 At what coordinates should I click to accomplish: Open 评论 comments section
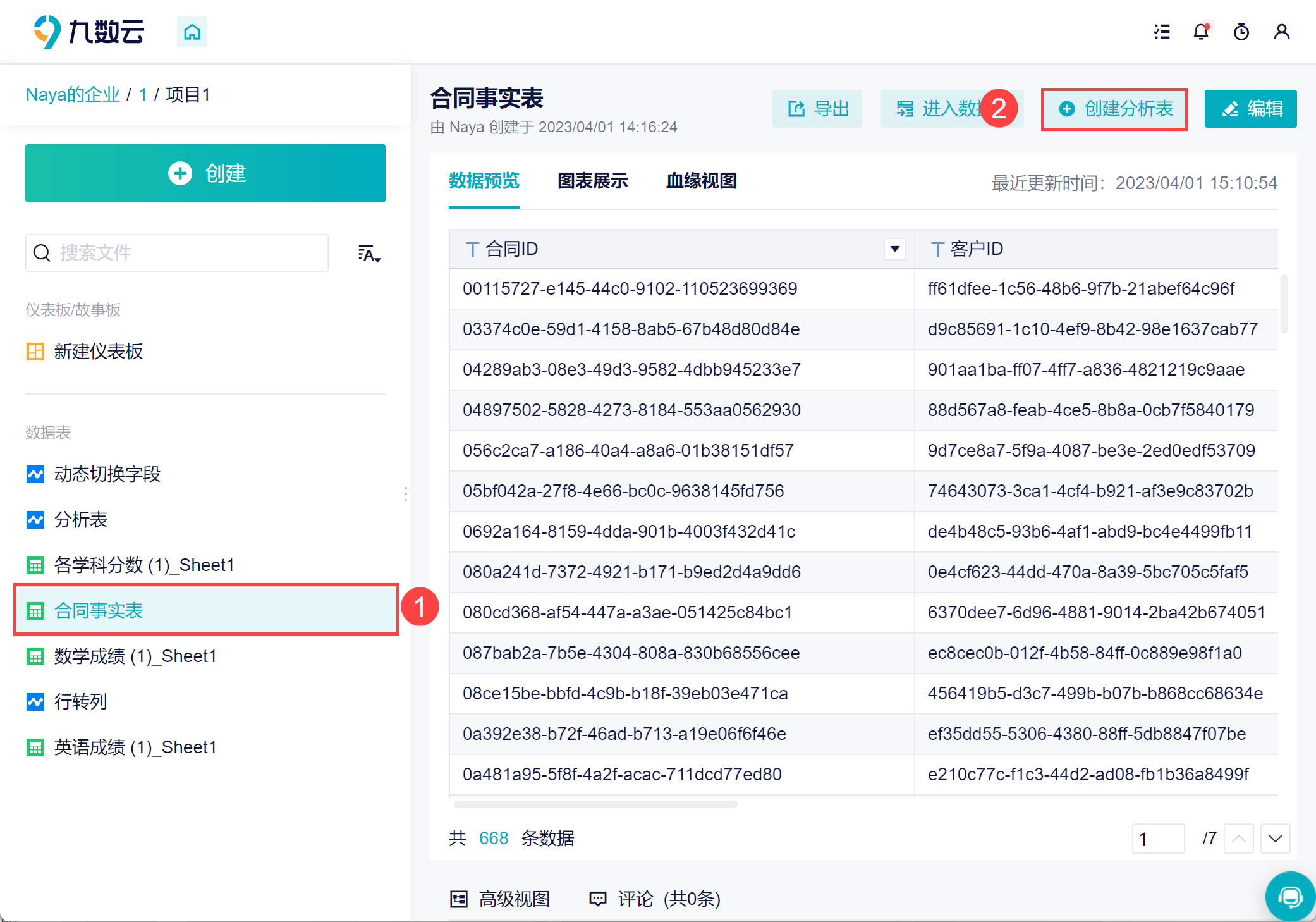pyautogui.click(x=655, y=899)
